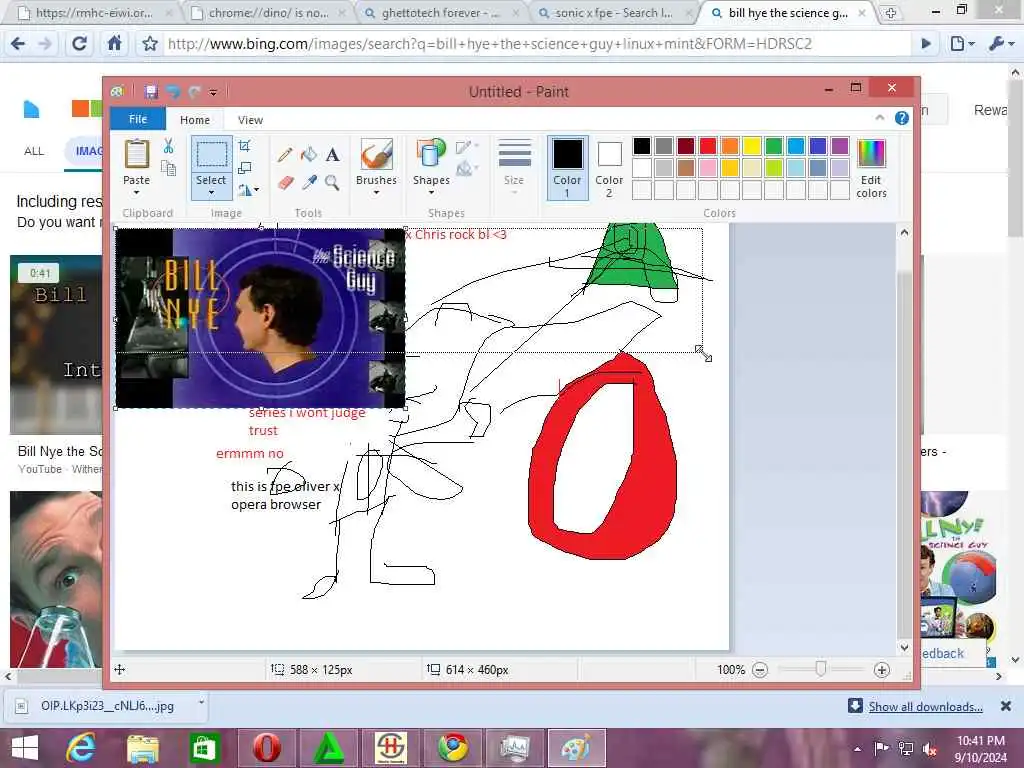This screenshot has height=768, width=1024.
Task: Click the ALL tab on Bing
Action: [x=34, y=151]
